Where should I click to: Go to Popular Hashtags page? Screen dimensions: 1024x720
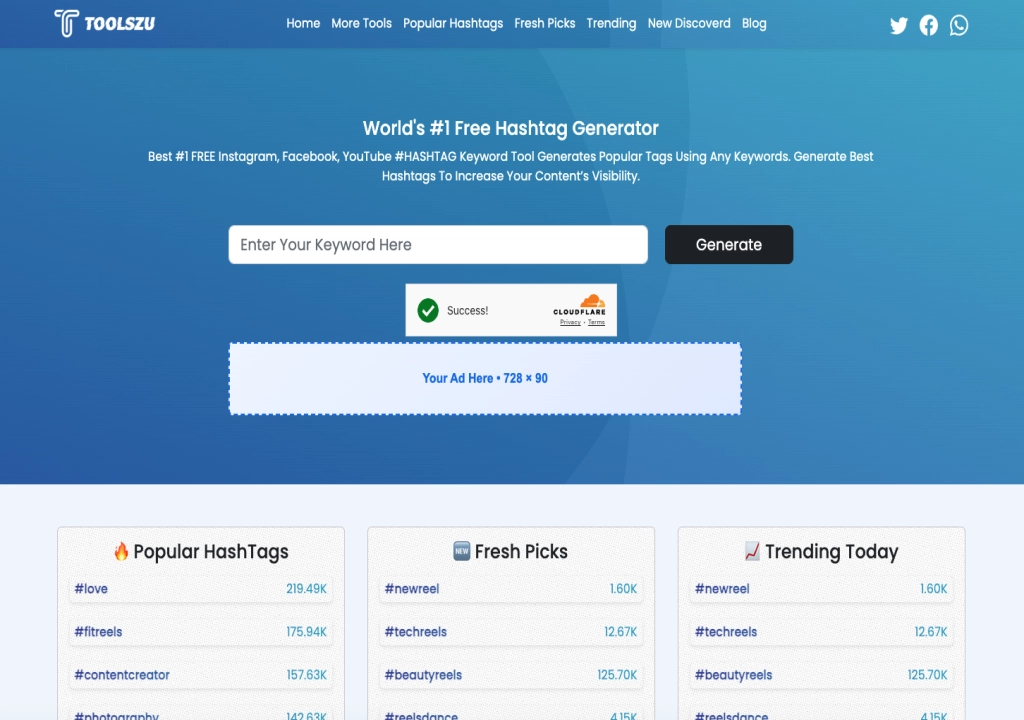pos(453,23)
